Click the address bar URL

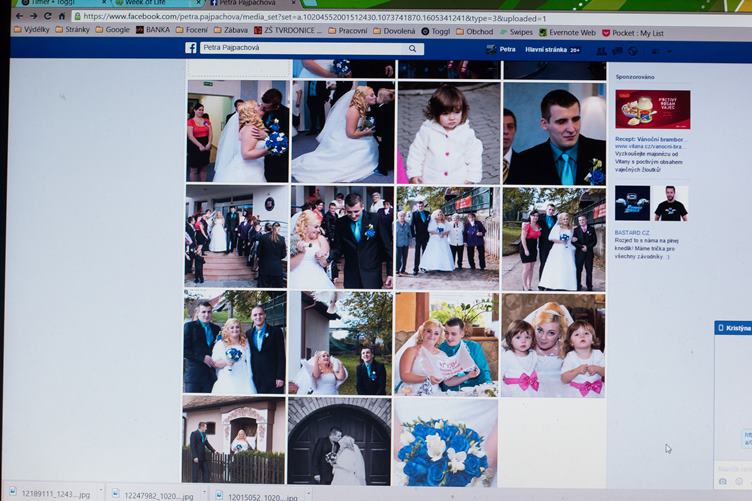pyautogui.click(x=314, y=18)
